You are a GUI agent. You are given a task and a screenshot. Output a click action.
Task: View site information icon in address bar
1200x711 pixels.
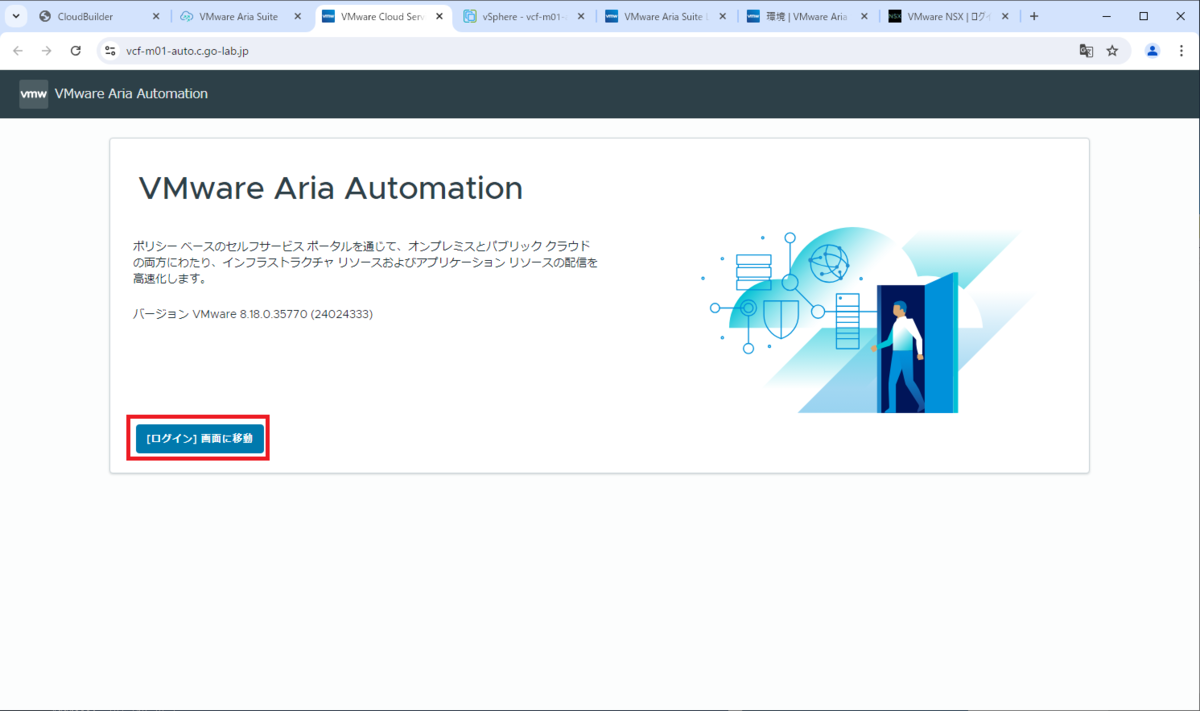click(111, 51)
